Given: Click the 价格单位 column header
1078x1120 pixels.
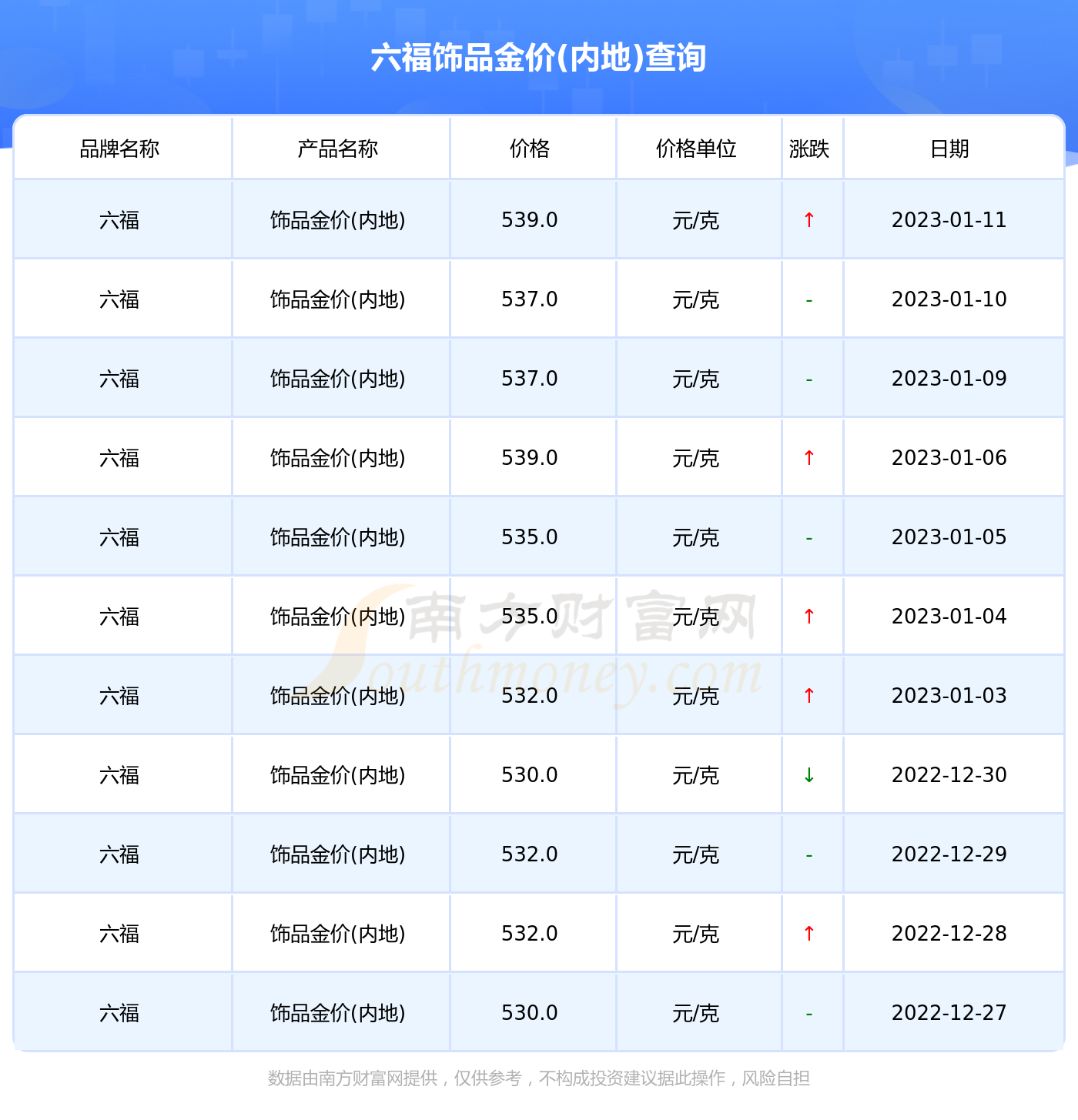Looking at the screenshot, I should coord(696,149).
